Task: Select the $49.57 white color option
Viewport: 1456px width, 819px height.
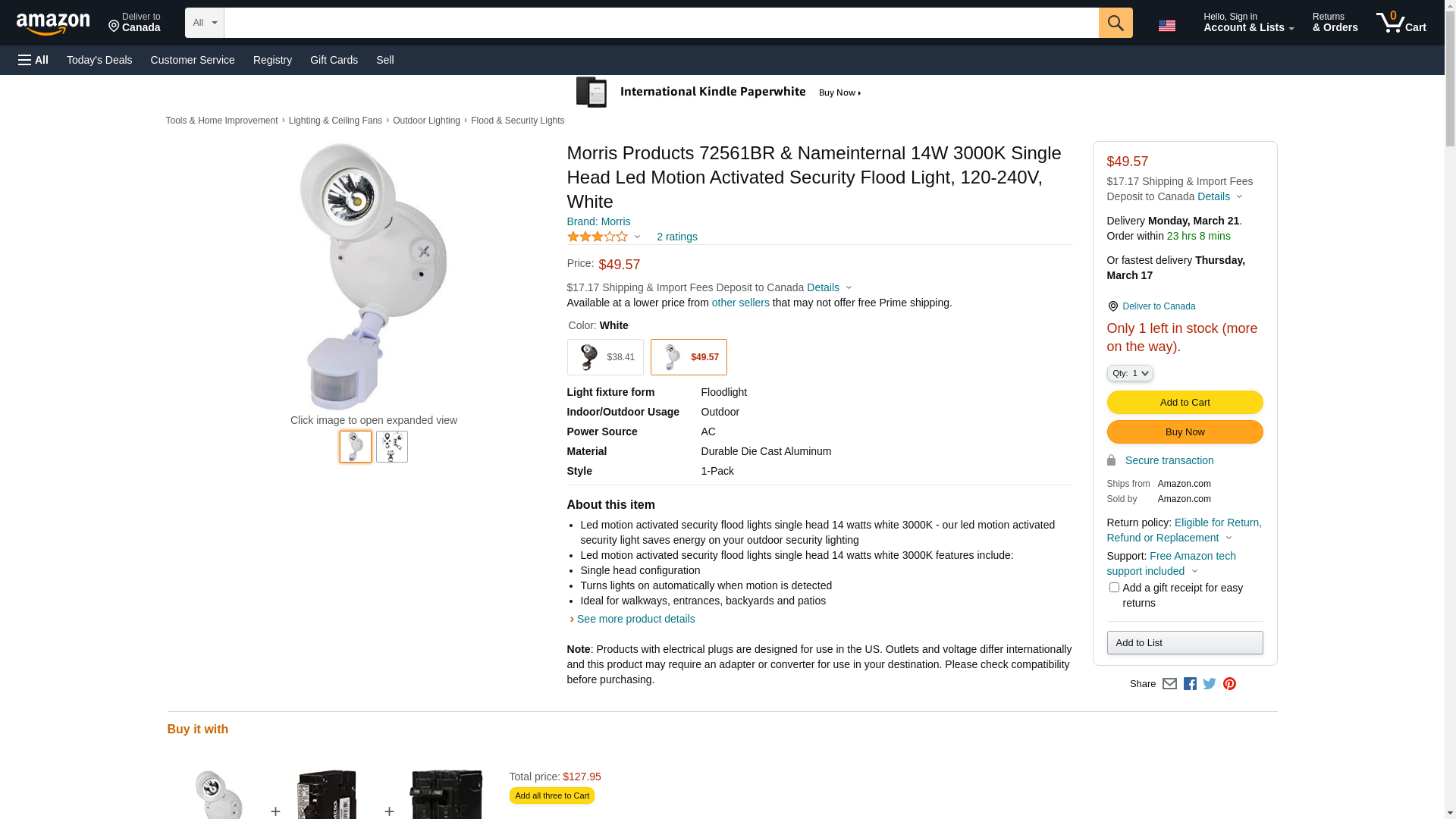Action: [x=689, y=357]
